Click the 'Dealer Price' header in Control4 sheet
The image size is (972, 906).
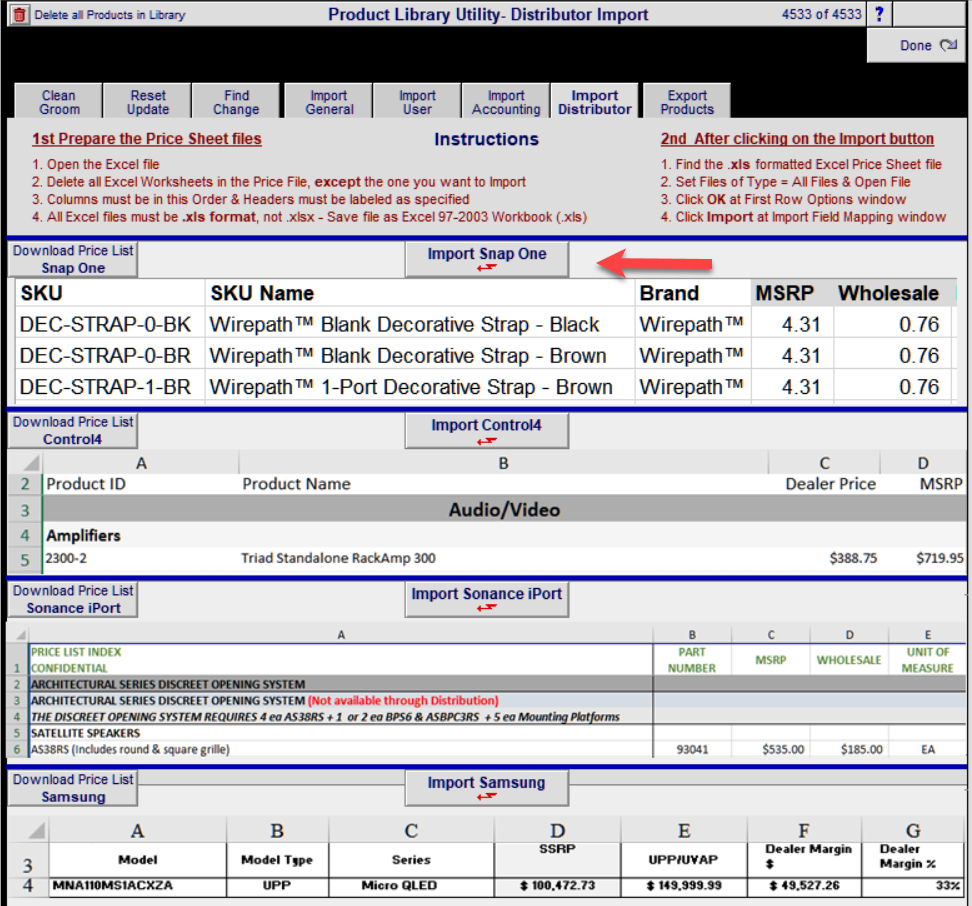tap(830, 484)
